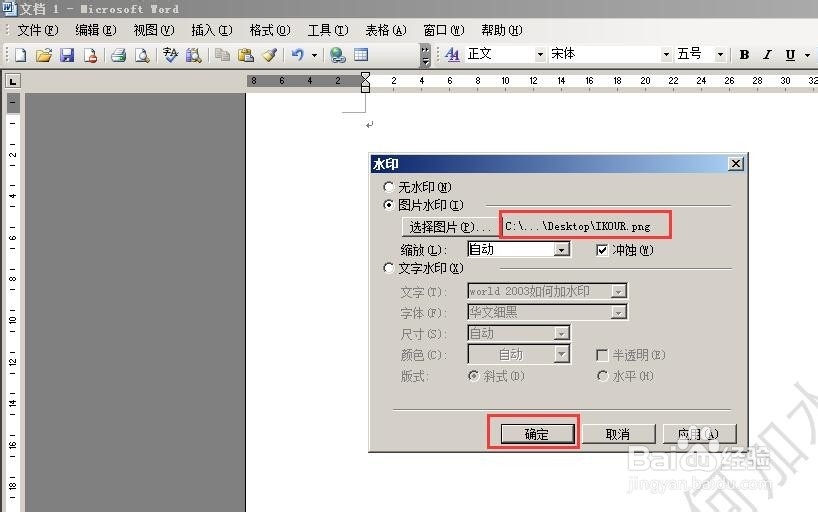The width and height of the screenshot is (818, 512).
Task: Open a file with the Open folder icon
Action: (44, 55)
